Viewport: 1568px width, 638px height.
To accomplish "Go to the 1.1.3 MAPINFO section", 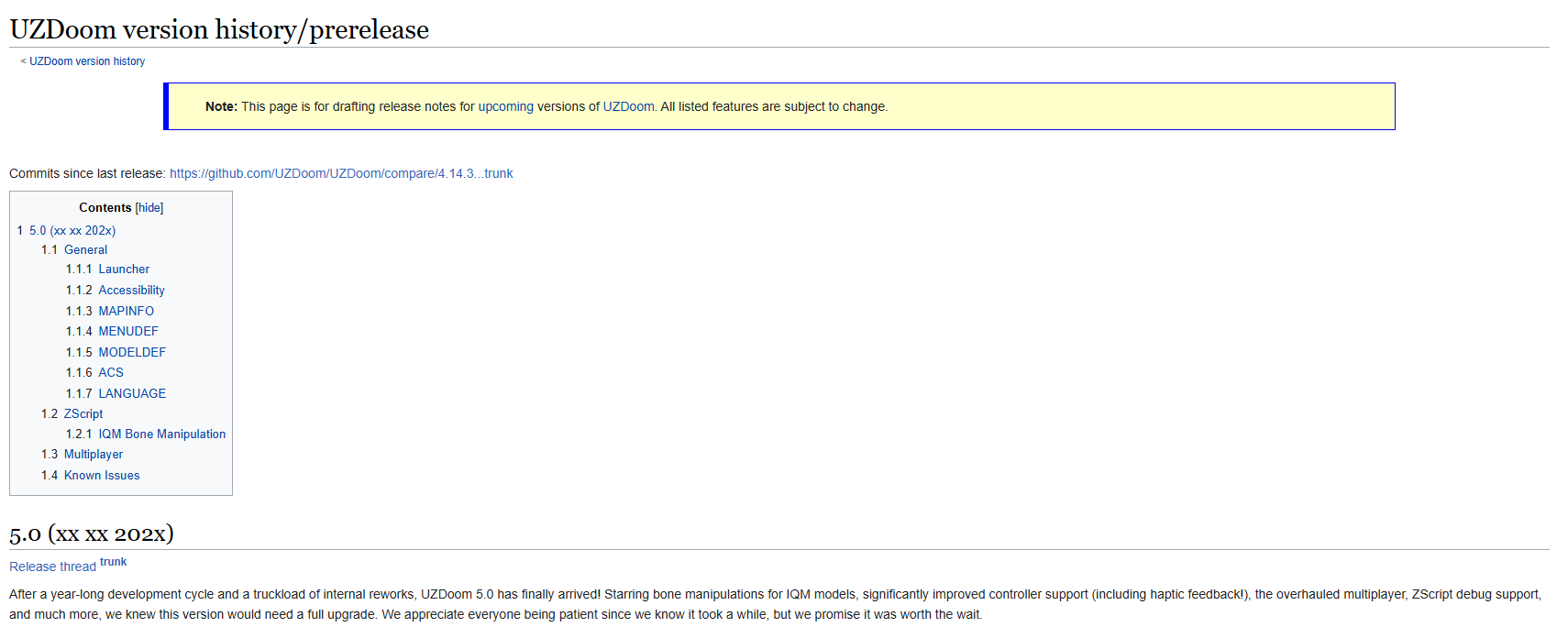I will click(x=110, y=311).
